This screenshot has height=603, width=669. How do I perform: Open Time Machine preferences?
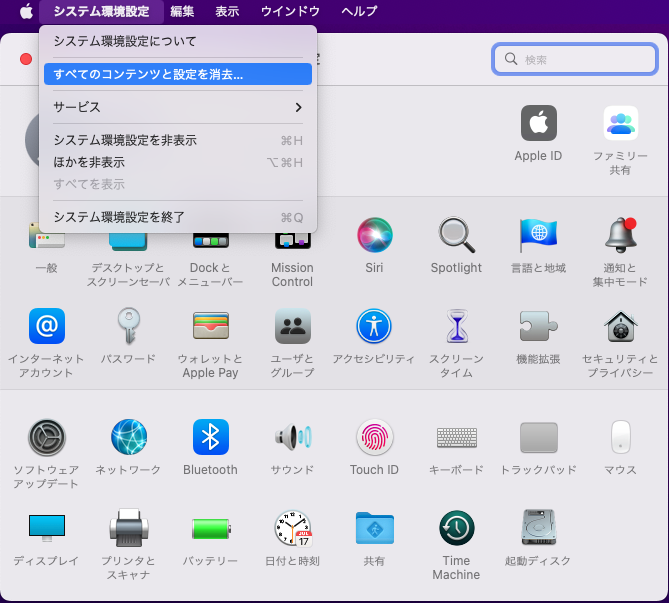click(456, 528)
